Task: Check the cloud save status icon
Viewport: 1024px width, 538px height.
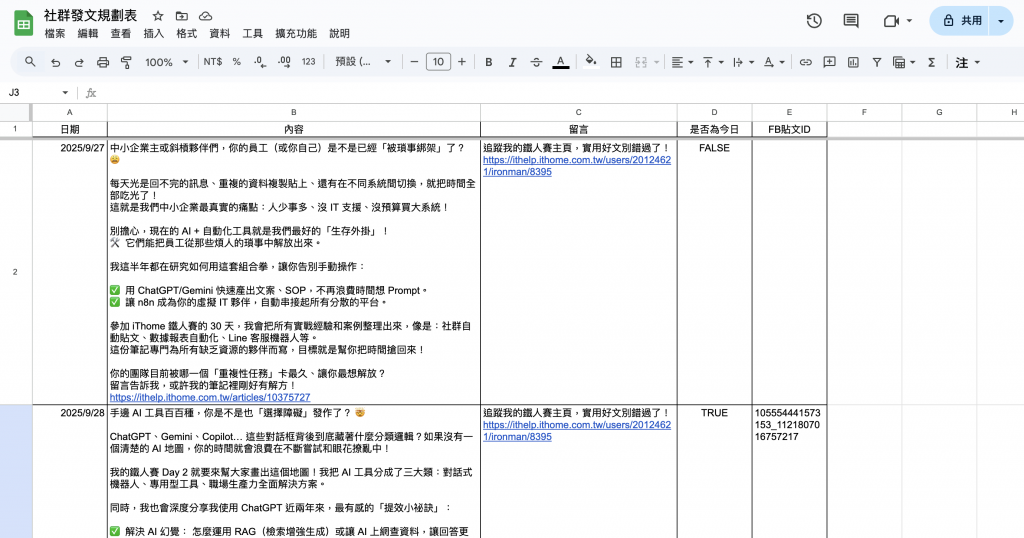Action: 205,16
